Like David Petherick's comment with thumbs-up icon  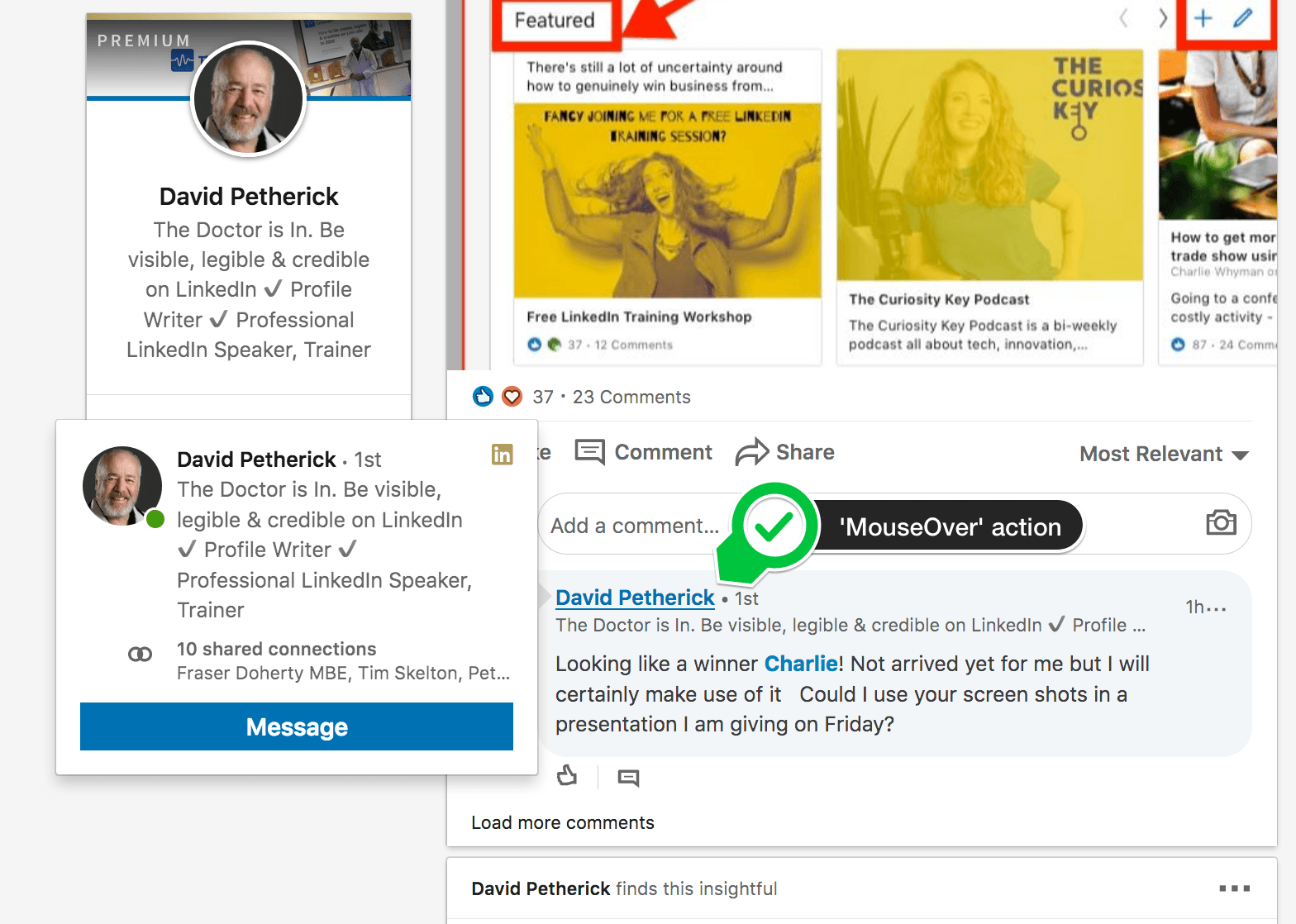tap(567, 776)
